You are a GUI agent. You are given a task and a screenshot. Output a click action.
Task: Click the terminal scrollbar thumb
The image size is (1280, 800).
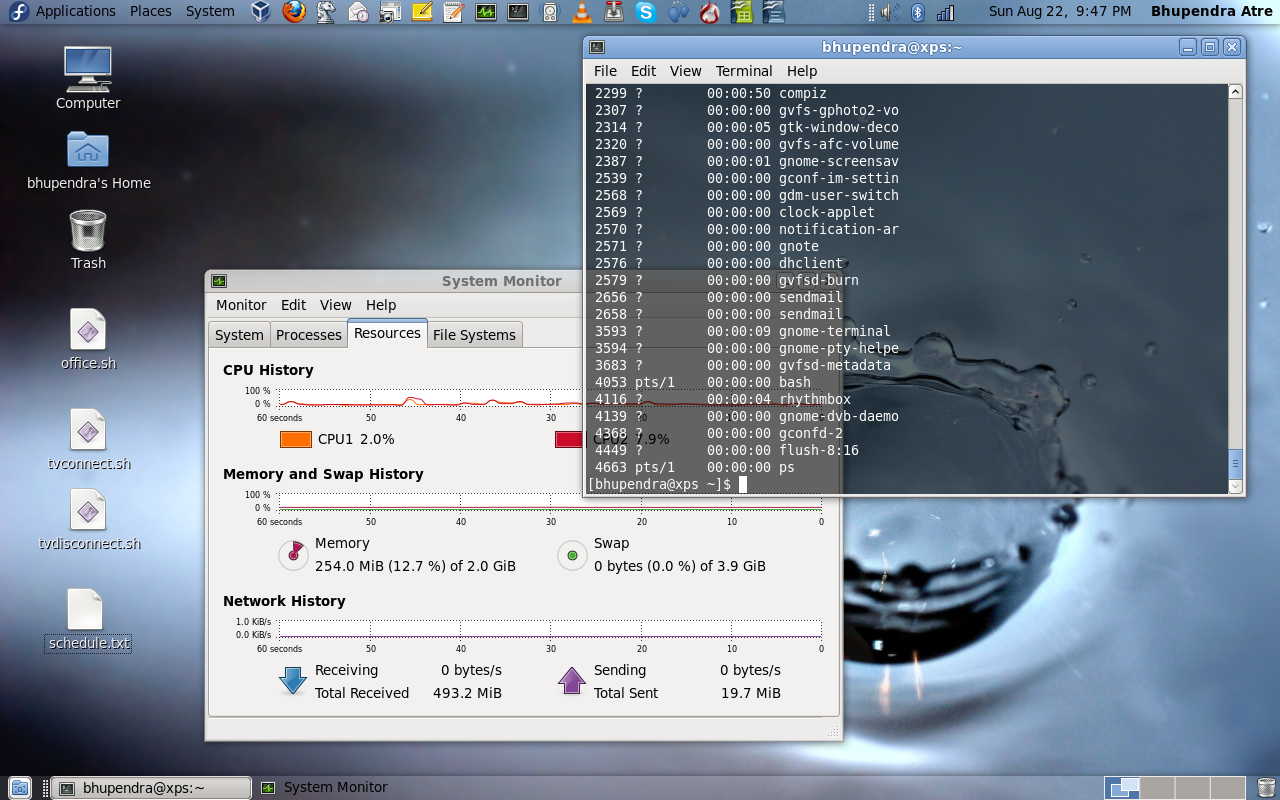point(1235,464)
